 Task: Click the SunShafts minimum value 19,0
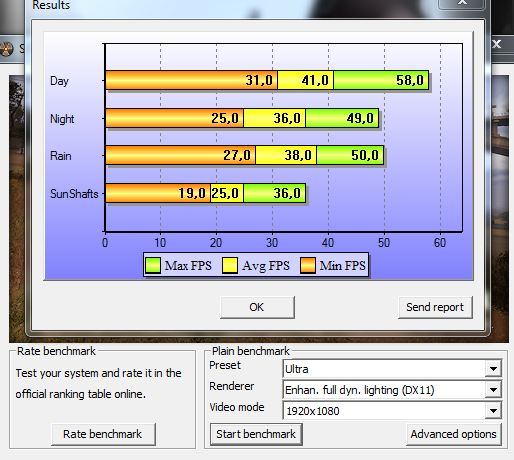(x=192, y=193)
